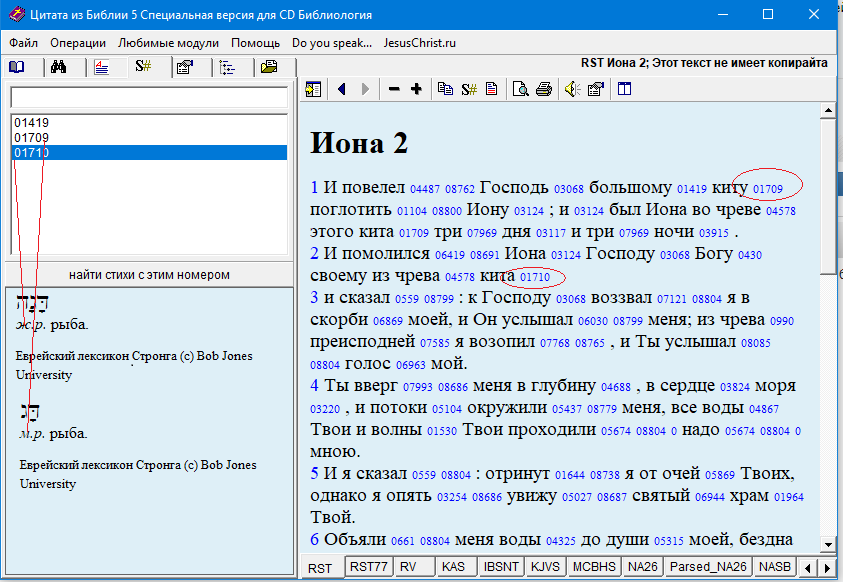Select 01419 in the numbers list
Image resolution: width=843 pixels, height=582 pixels.
(32, 123)
